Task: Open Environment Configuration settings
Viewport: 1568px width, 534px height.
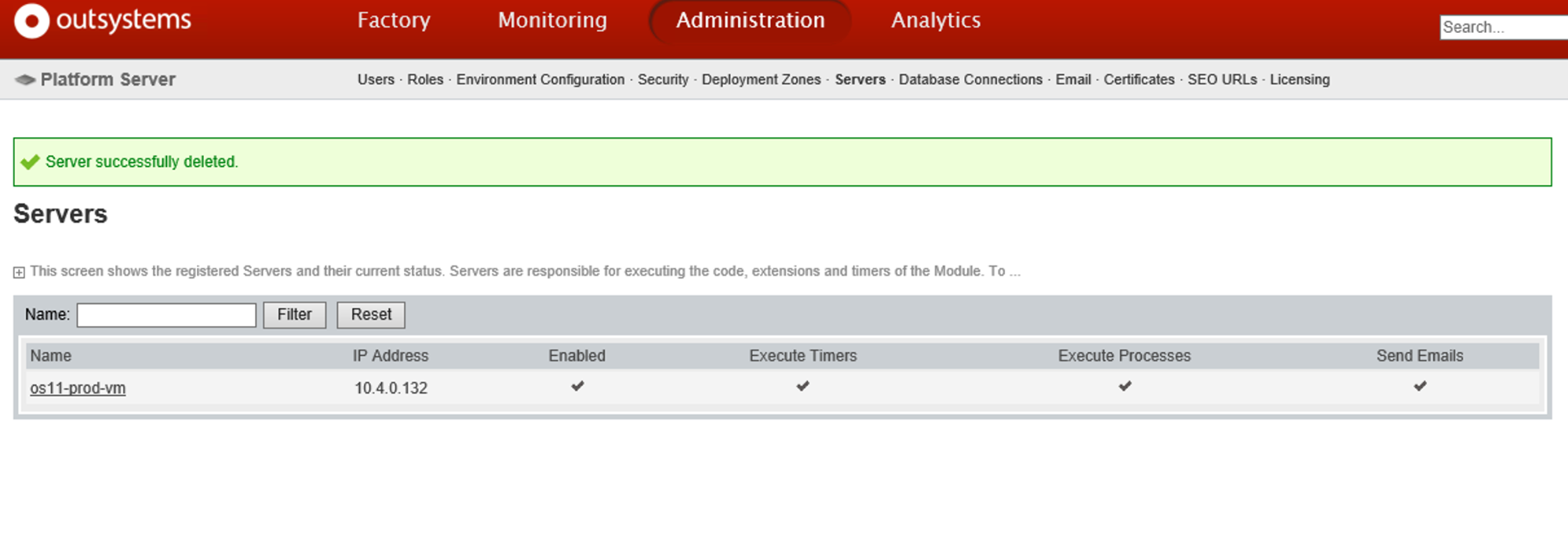Action: coord(540,79)
